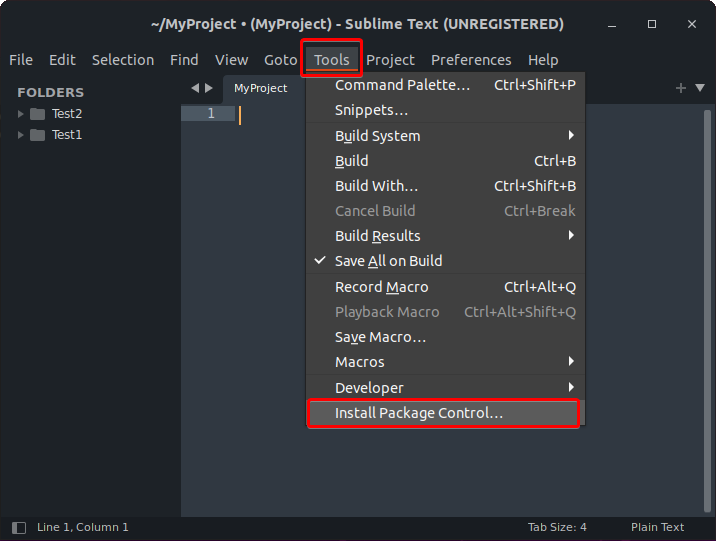
Task: Go to next tab with right arrow
Action: (209, 88)
